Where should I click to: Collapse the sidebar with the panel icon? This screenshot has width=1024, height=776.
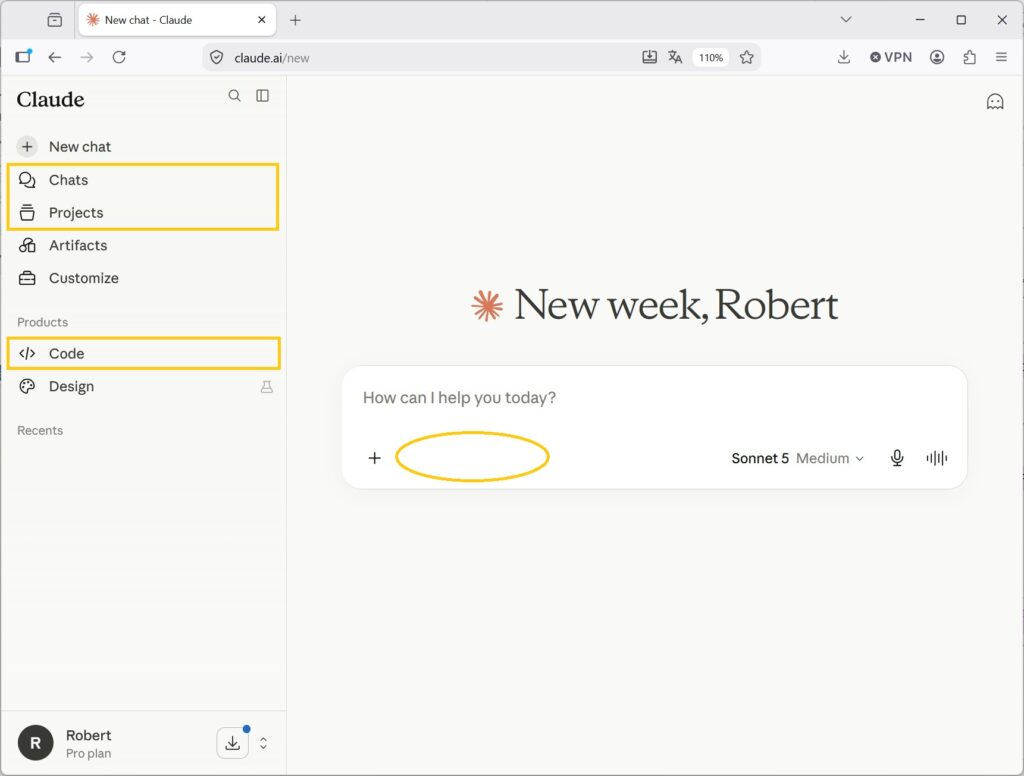point(263,96)
